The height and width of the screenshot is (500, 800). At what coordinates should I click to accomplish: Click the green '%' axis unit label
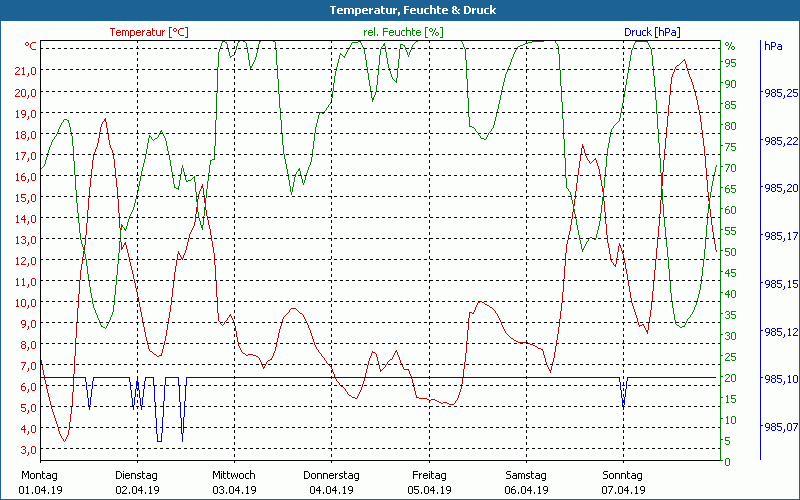(730, 46)
